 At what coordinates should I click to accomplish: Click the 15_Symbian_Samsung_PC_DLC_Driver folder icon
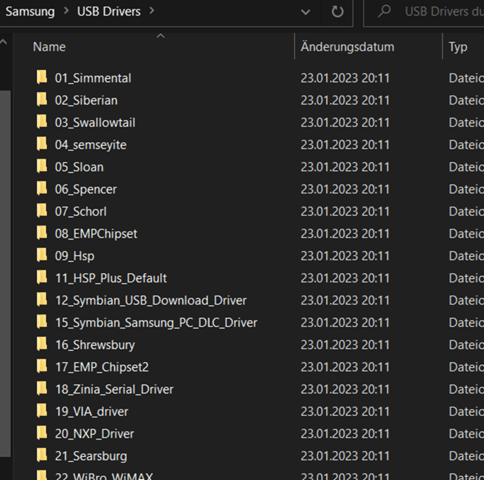[x=42, y=322]
